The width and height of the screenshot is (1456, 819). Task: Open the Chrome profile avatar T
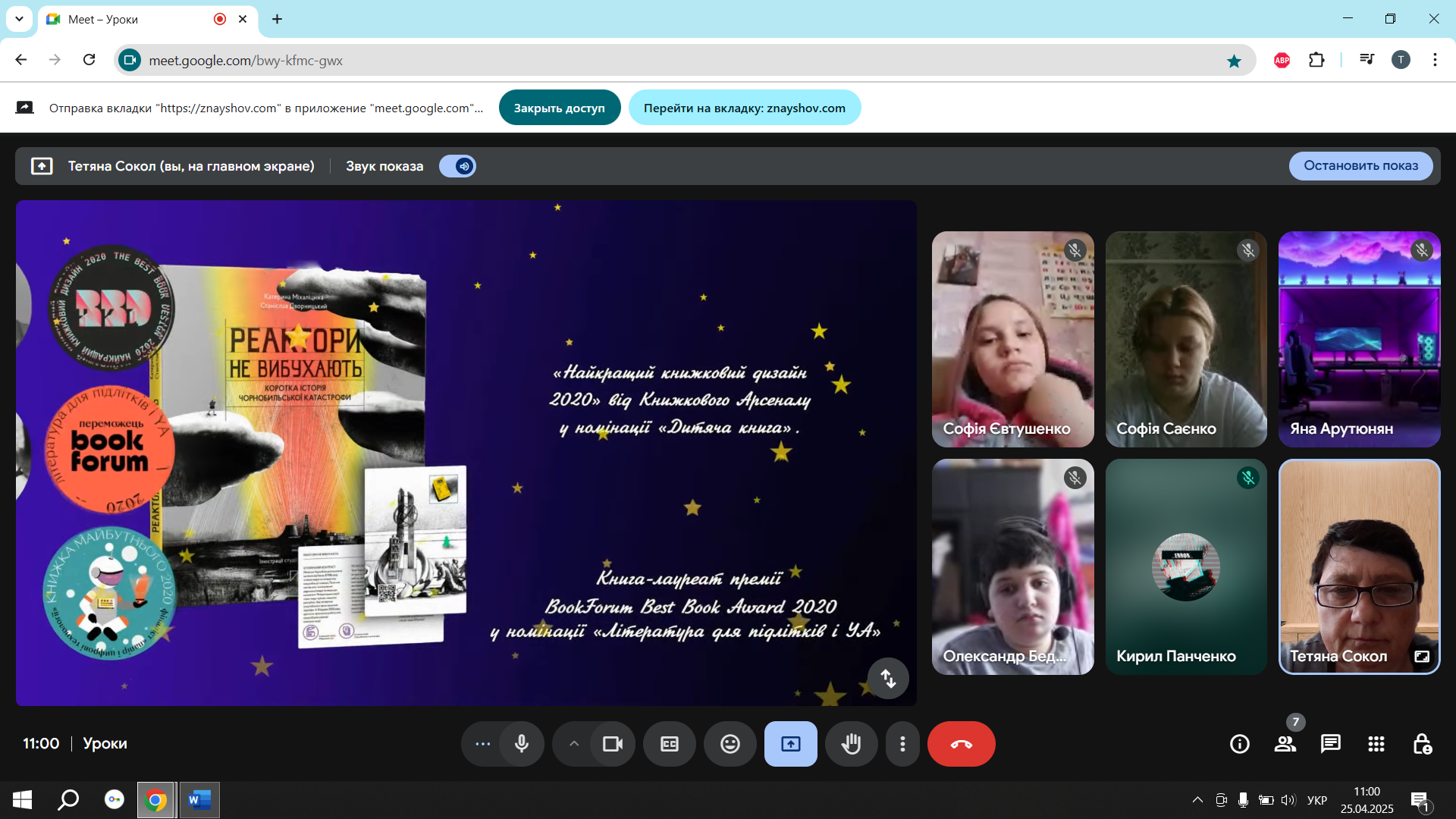tap(1401, 60)
